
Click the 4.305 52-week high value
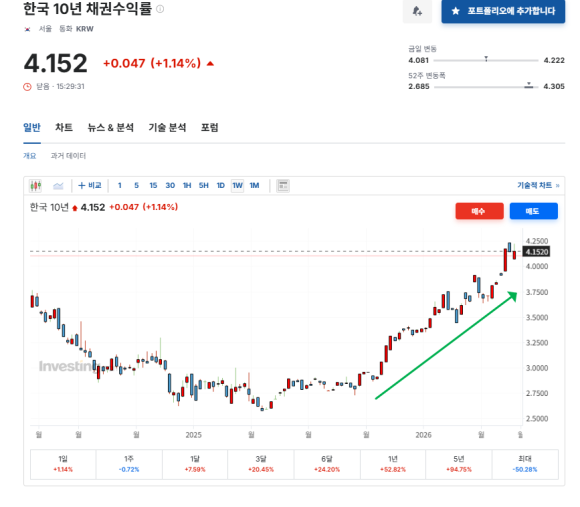click(554, 87)
